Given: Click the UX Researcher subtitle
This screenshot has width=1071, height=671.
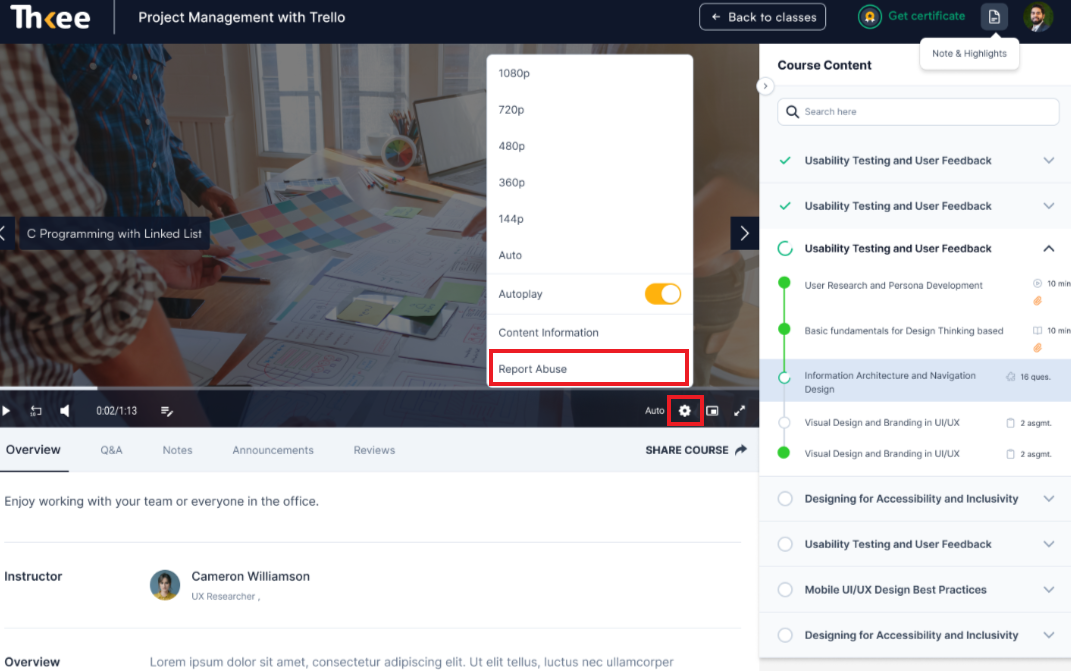Looking at the screenshot, I should click(223, 597).
